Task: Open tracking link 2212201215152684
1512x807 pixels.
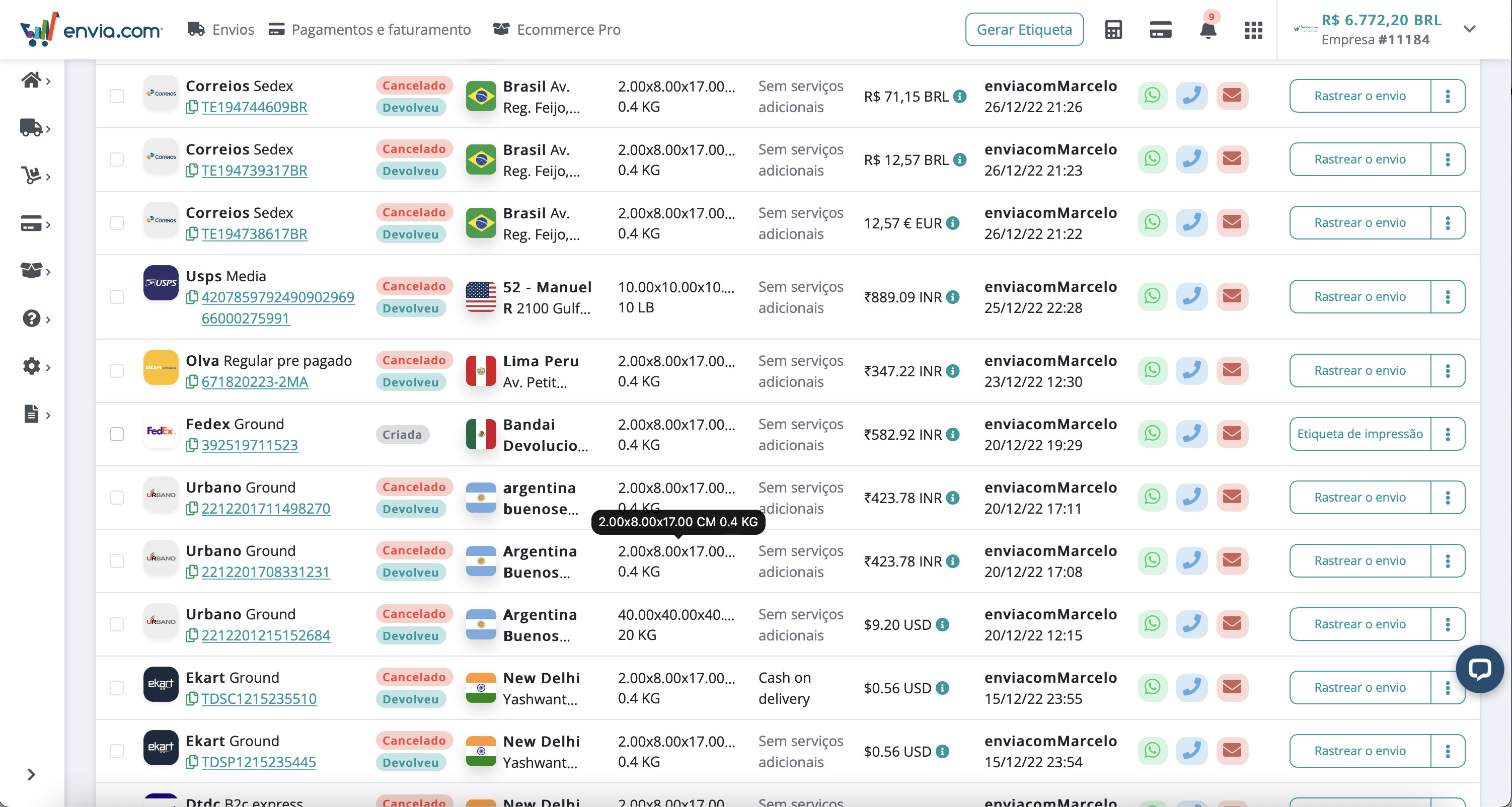Action: click(x=266, y=635)
